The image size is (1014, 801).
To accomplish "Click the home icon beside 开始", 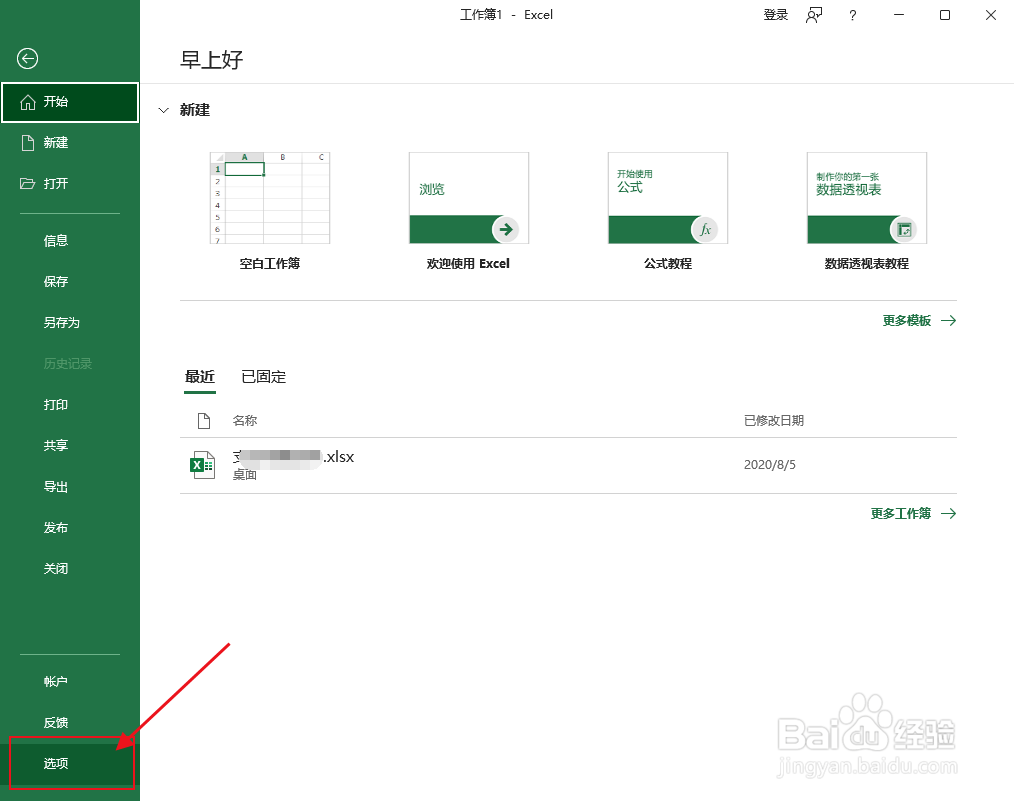I will [28, 102].
